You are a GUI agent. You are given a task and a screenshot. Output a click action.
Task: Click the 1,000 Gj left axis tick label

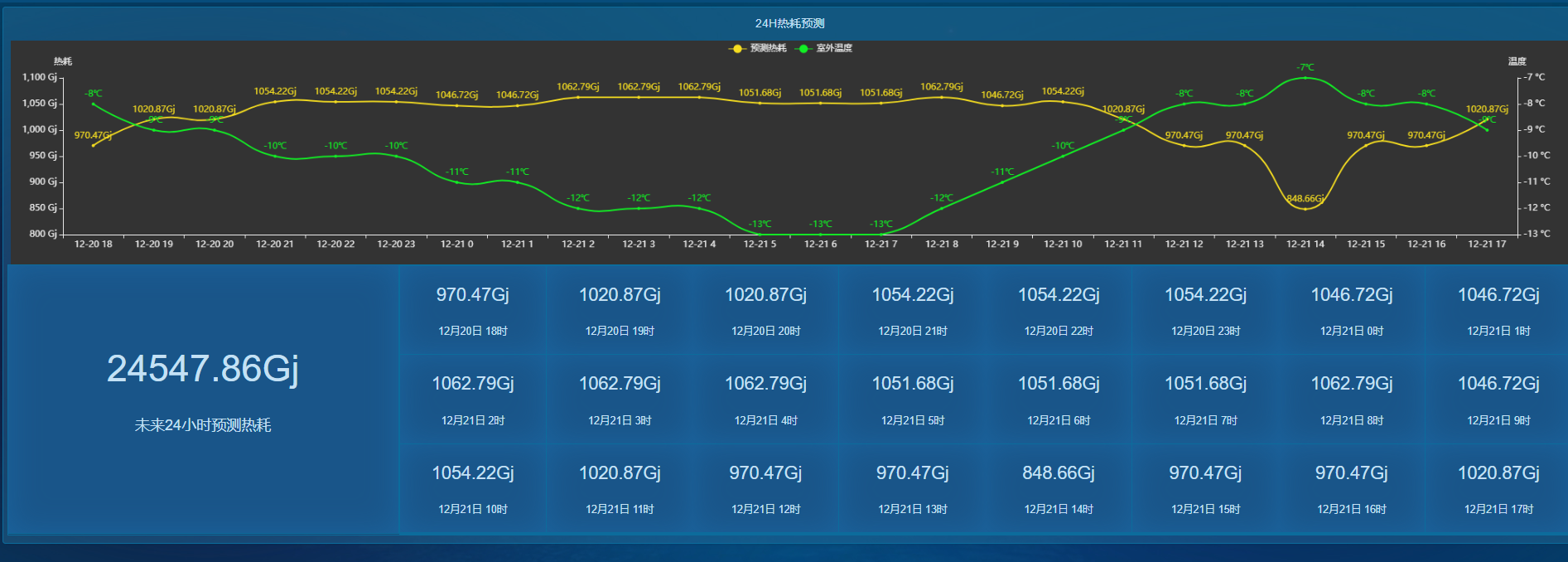(40, 129)
